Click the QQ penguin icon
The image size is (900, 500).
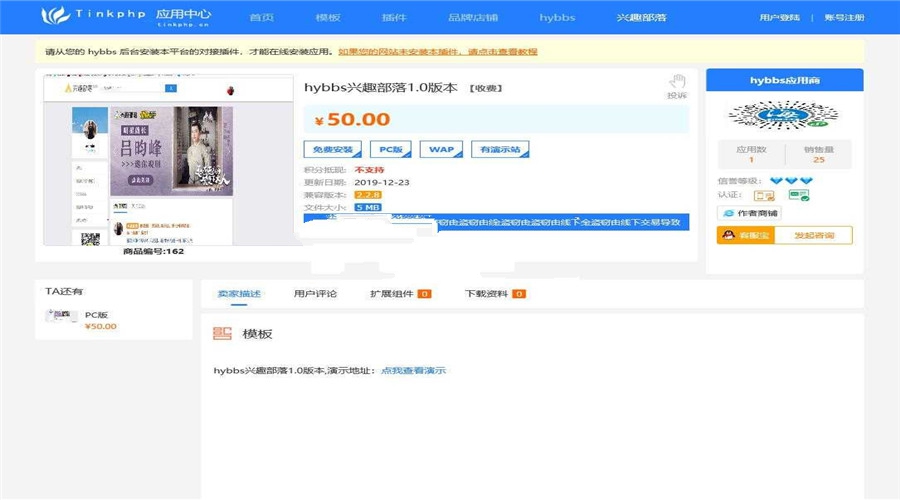coord(728,235)
